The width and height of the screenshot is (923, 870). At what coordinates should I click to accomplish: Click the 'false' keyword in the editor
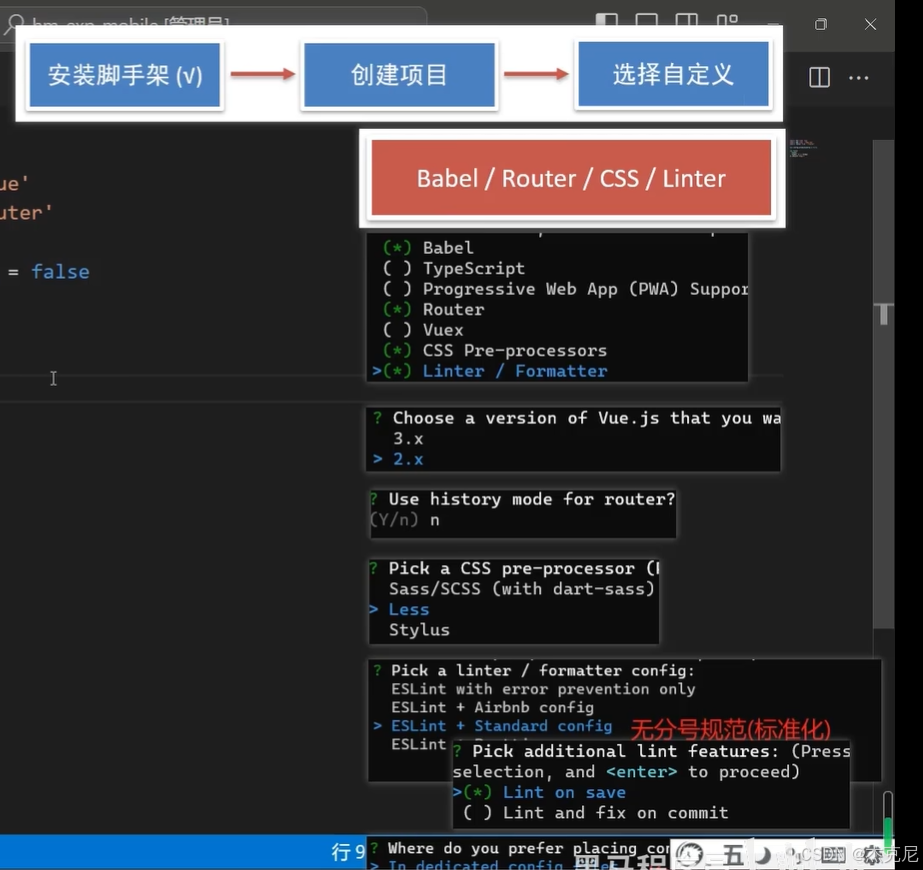tap(60, 271)
